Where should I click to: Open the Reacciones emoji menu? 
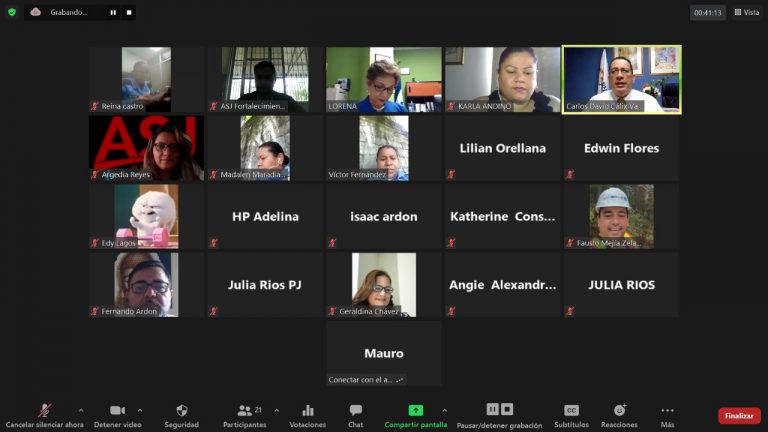pyautogui.click(x=620, y=411)
